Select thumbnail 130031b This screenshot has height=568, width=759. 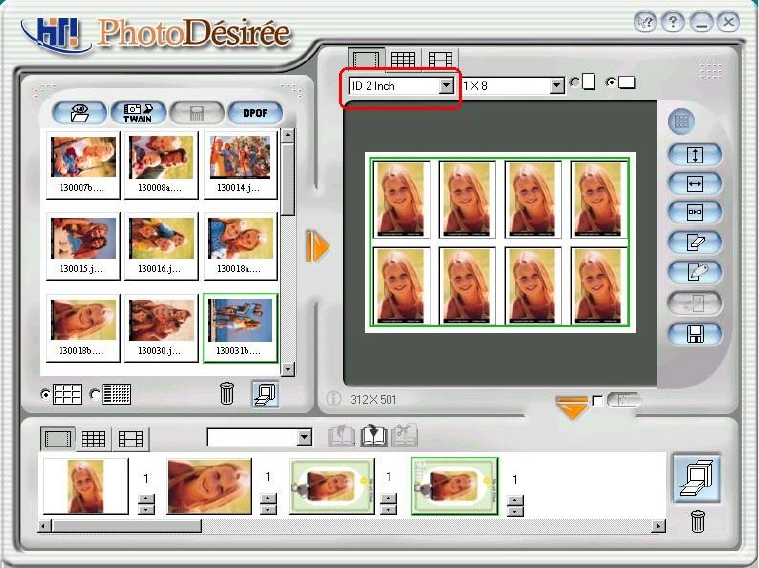[241, 328]
